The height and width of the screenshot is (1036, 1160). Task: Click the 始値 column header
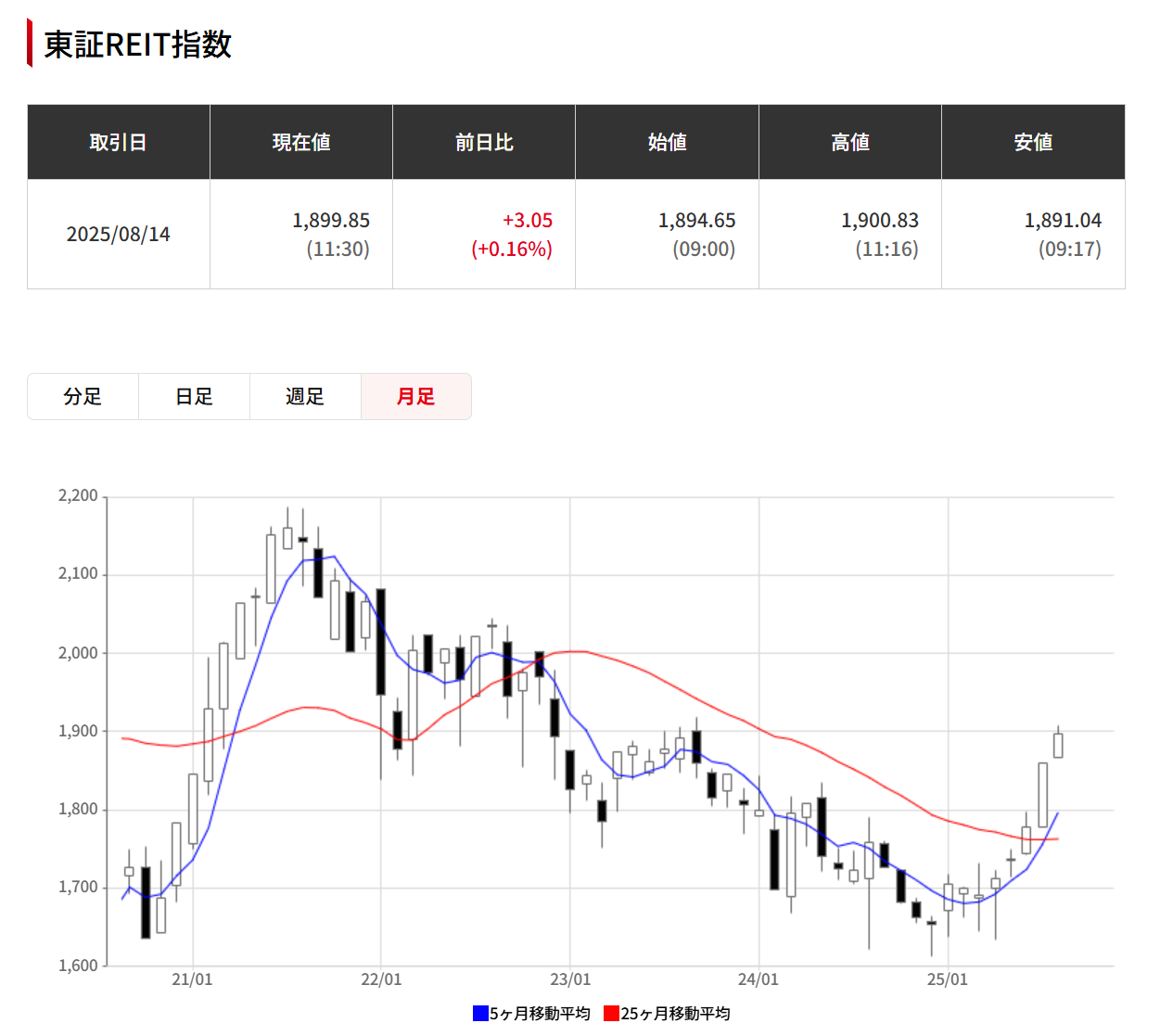[667, 142]
